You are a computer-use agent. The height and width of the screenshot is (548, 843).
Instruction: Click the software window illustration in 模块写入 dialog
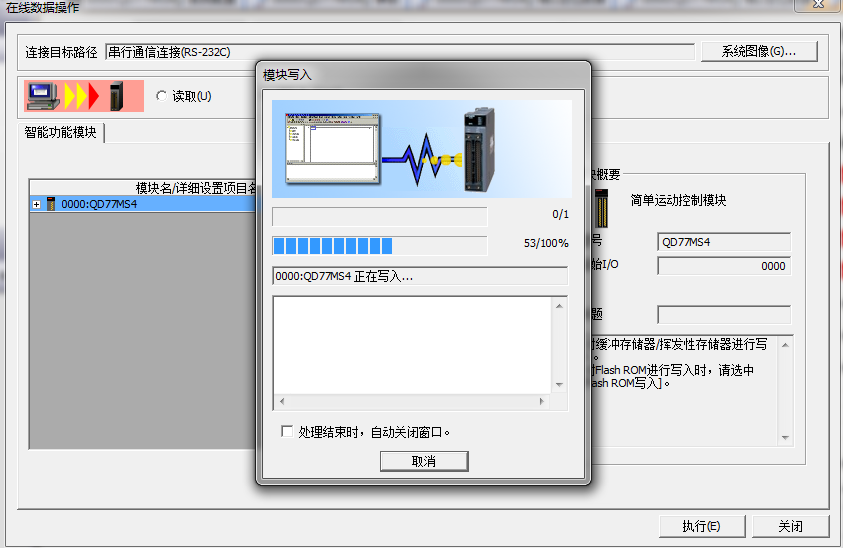click(332, 150)
